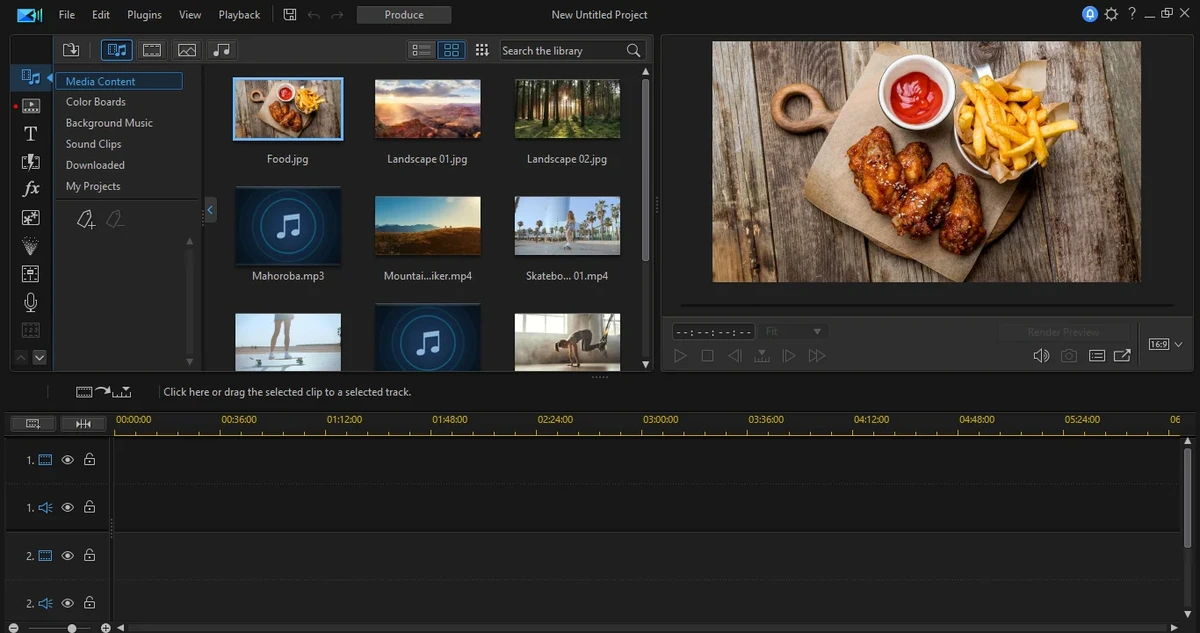Open the Title Room text icon

(31, 134)
